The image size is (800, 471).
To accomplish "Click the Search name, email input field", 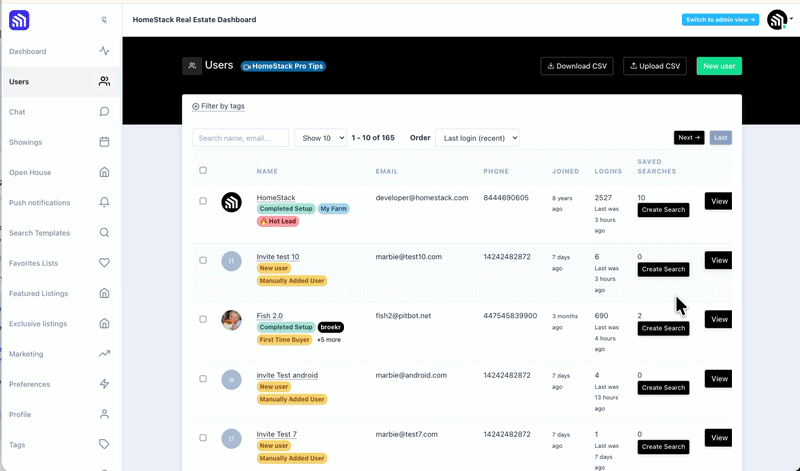I will (x=240, y=138).
